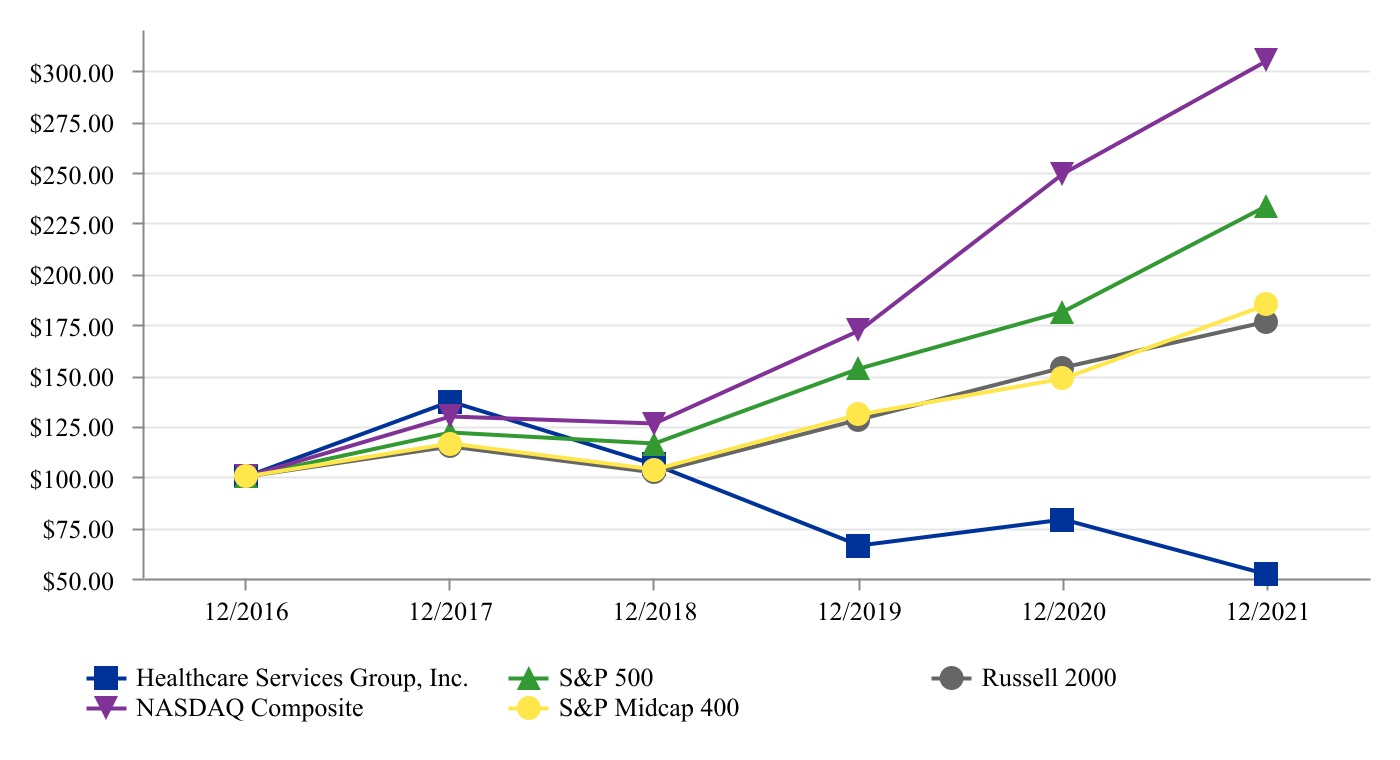Select the NASDAQ Composite legend text
The width and height of the screenshot is (1400, 760).
click(x=250, y=709)
